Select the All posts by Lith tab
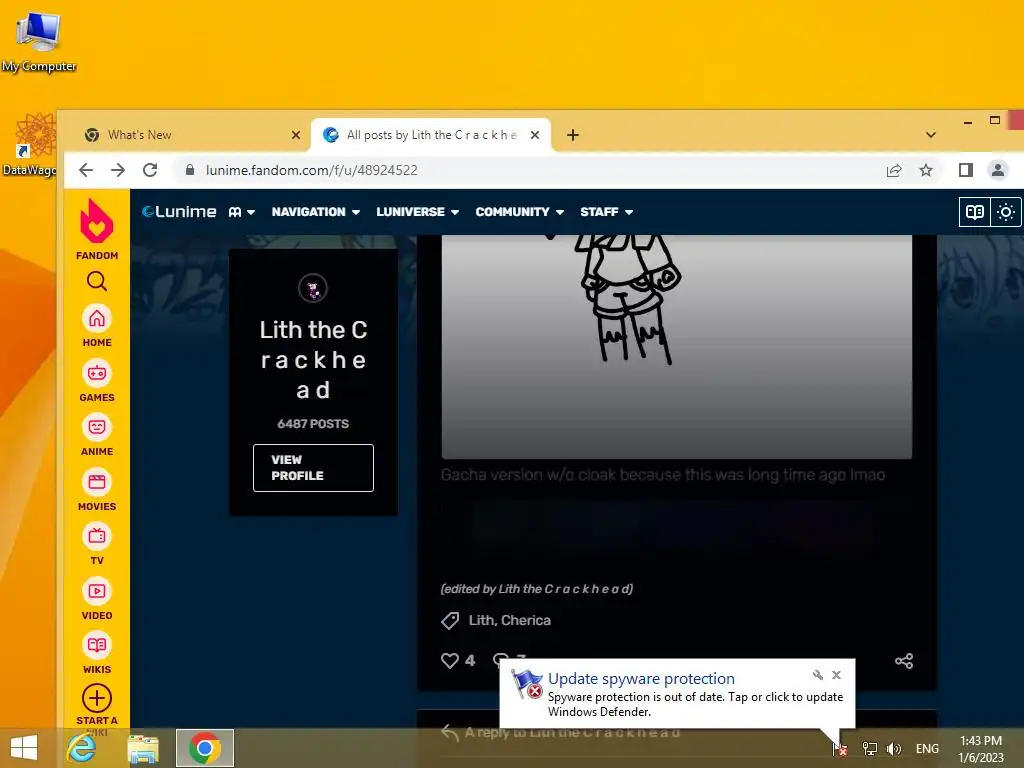Viewport: 1024px width, 768px height. tap(431, 135)
